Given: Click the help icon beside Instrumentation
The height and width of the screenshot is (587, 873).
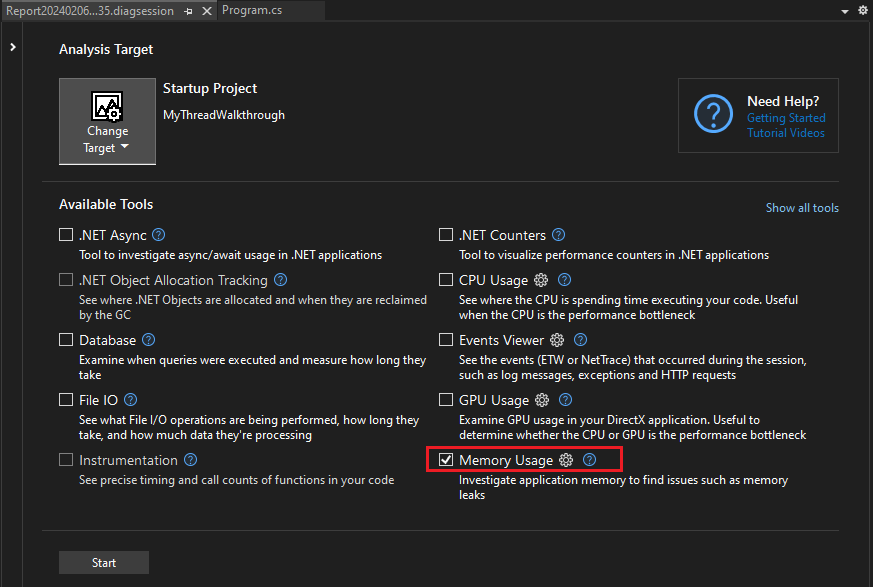Looking at the screenshot, I should click(190, 460).
